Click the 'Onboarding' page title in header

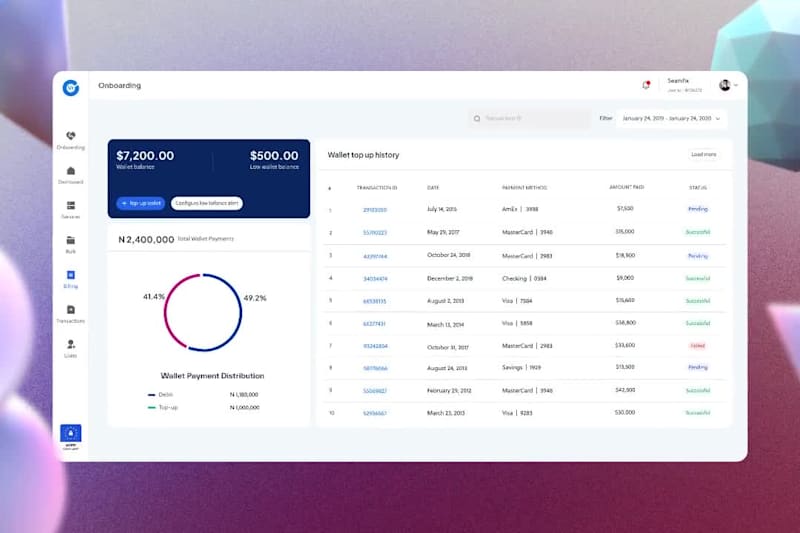pos(119,85)
